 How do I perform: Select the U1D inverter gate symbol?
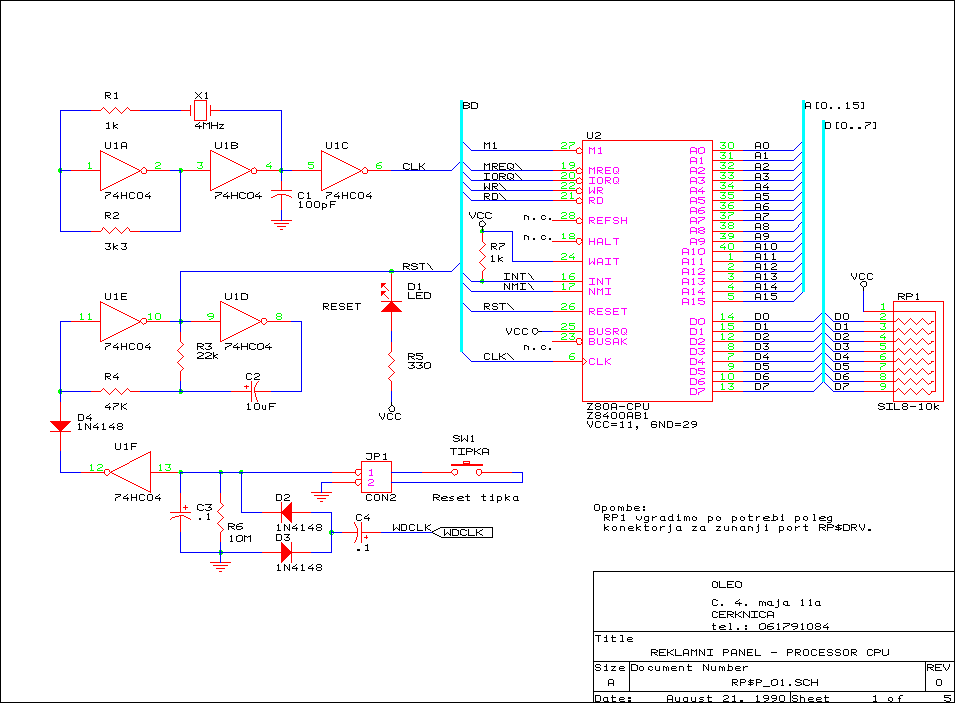tap(244, 321)
